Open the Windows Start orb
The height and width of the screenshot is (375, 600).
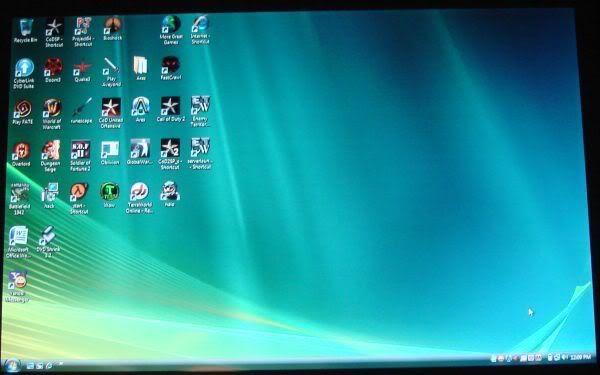pyautogui.click(x=11, y=365)
